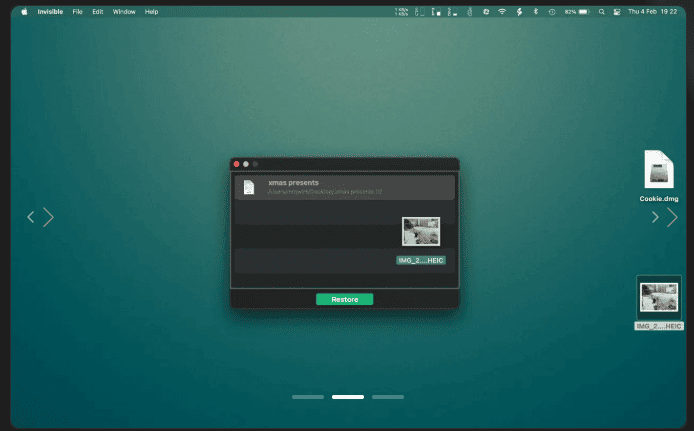Screen dimensions: 694x431
Task: Open the File menu
Action: click(x=77, y=12)
